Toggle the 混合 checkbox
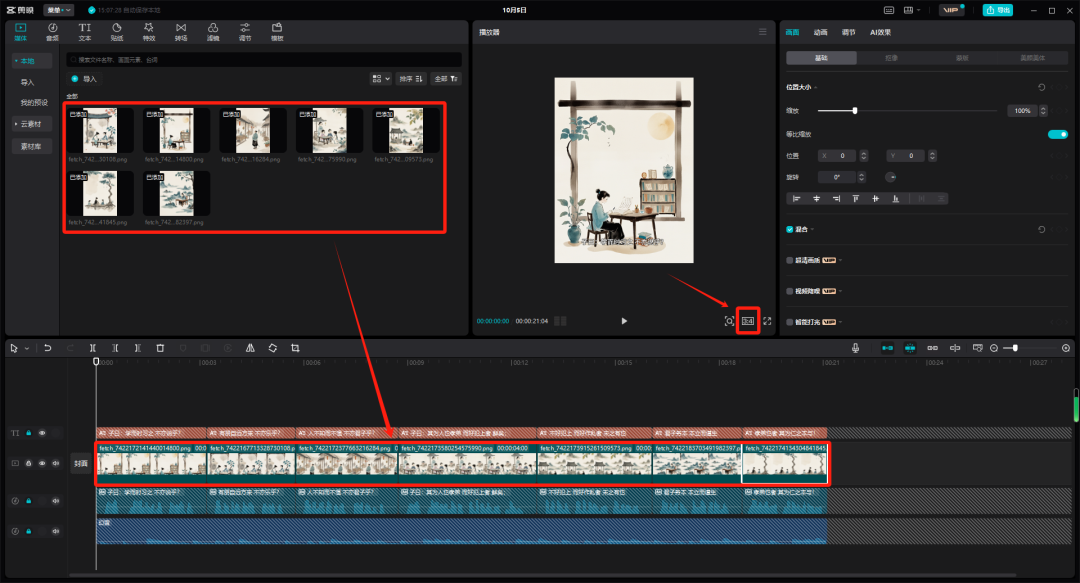 click(x=789, y=229)
